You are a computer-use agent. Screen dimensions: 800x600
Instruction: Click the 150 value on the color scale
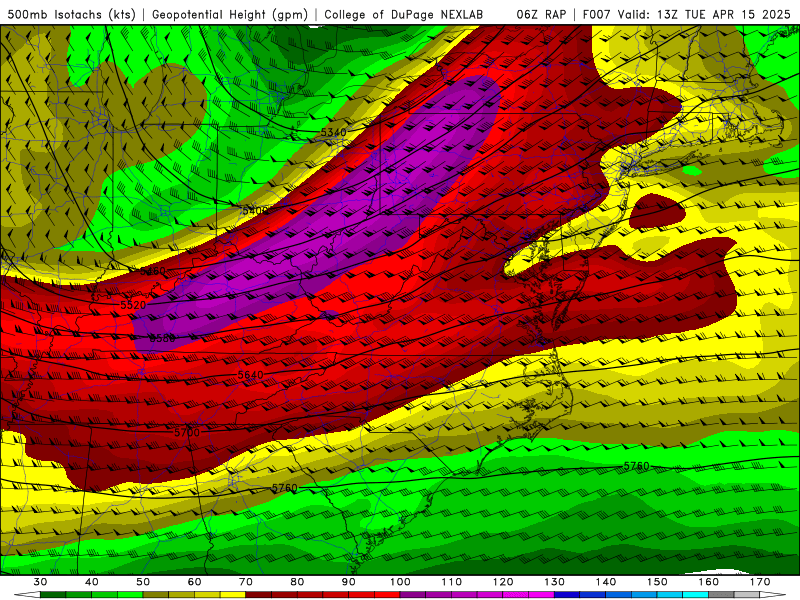[x=658, y=582]
